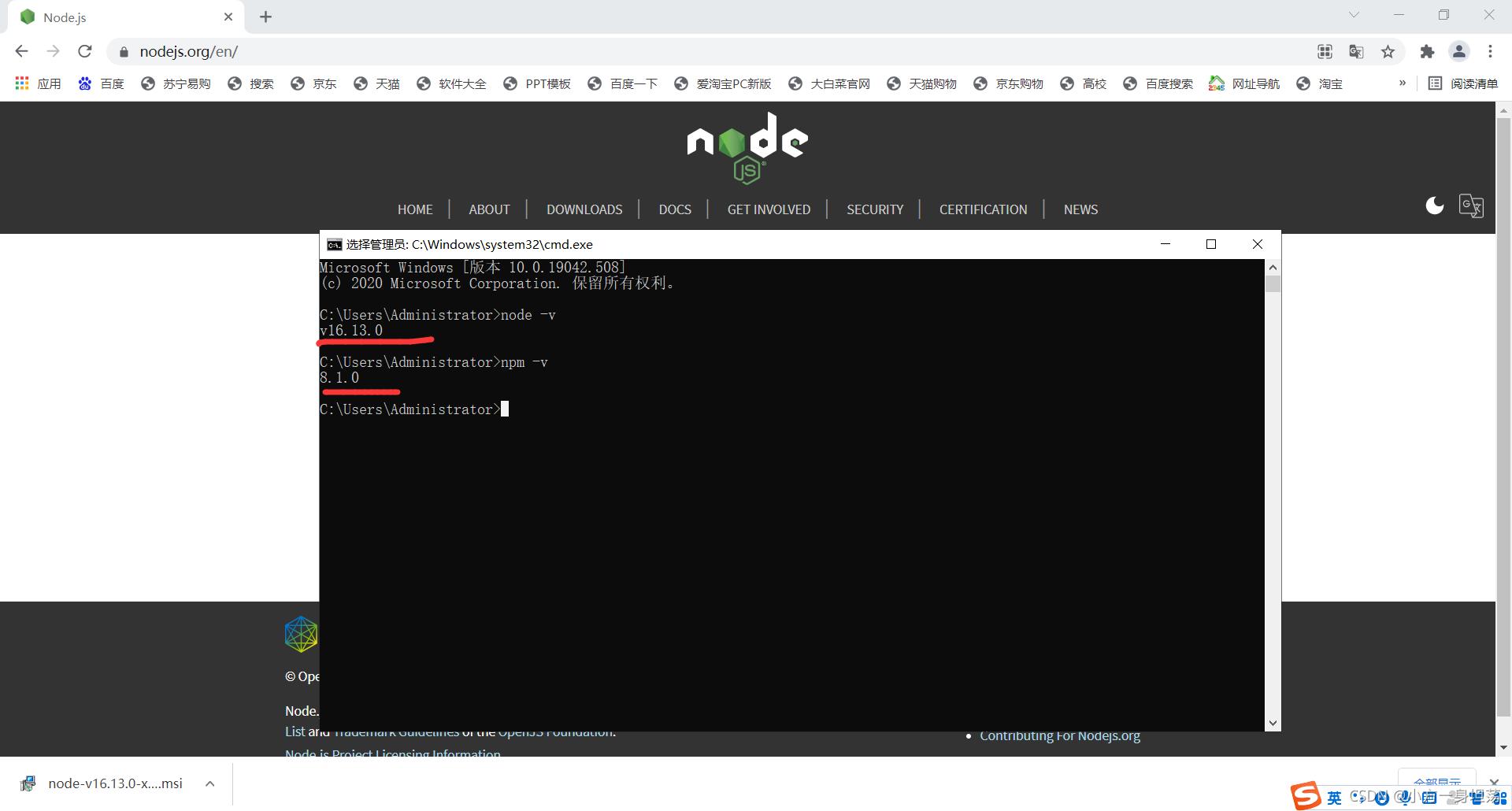Go back using the browser back arrow
Image resolution: width=1512 pixels, height=811 pixels.
pos(21,51)
